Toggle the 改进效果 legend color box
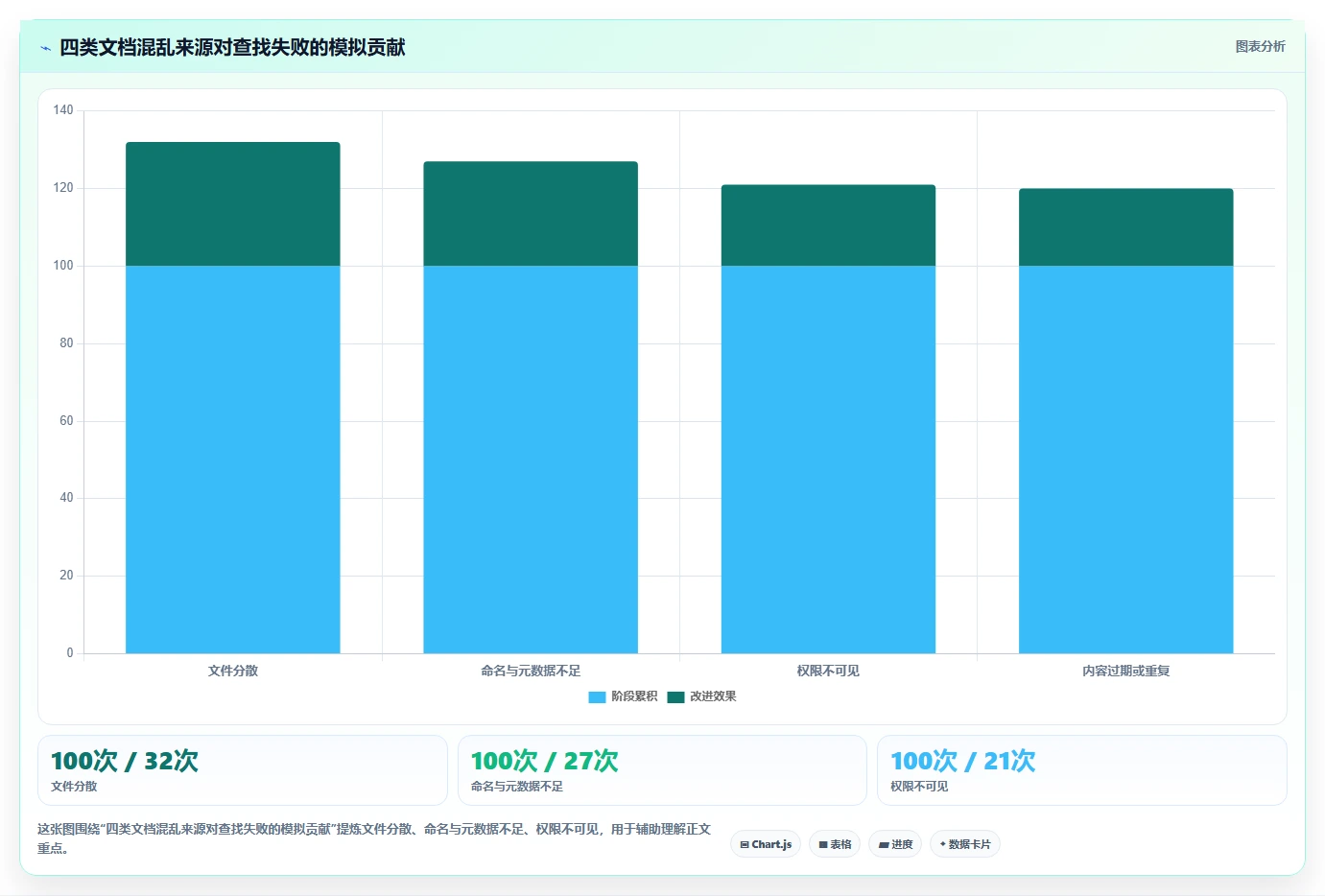This screenshot has width=1325, height=896. pos(675,696)
